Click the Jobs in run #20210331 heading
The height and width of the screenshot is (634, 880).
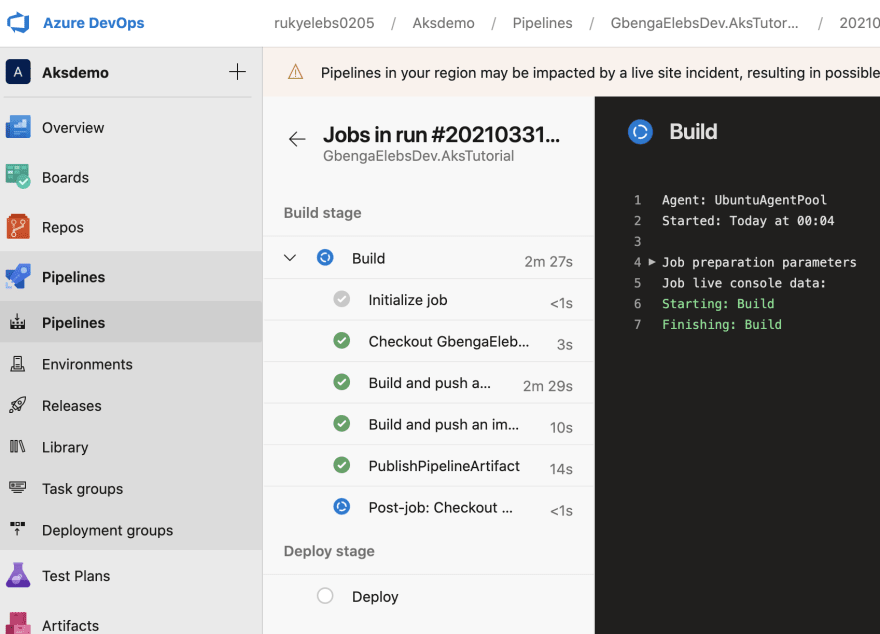coord(441,135)
